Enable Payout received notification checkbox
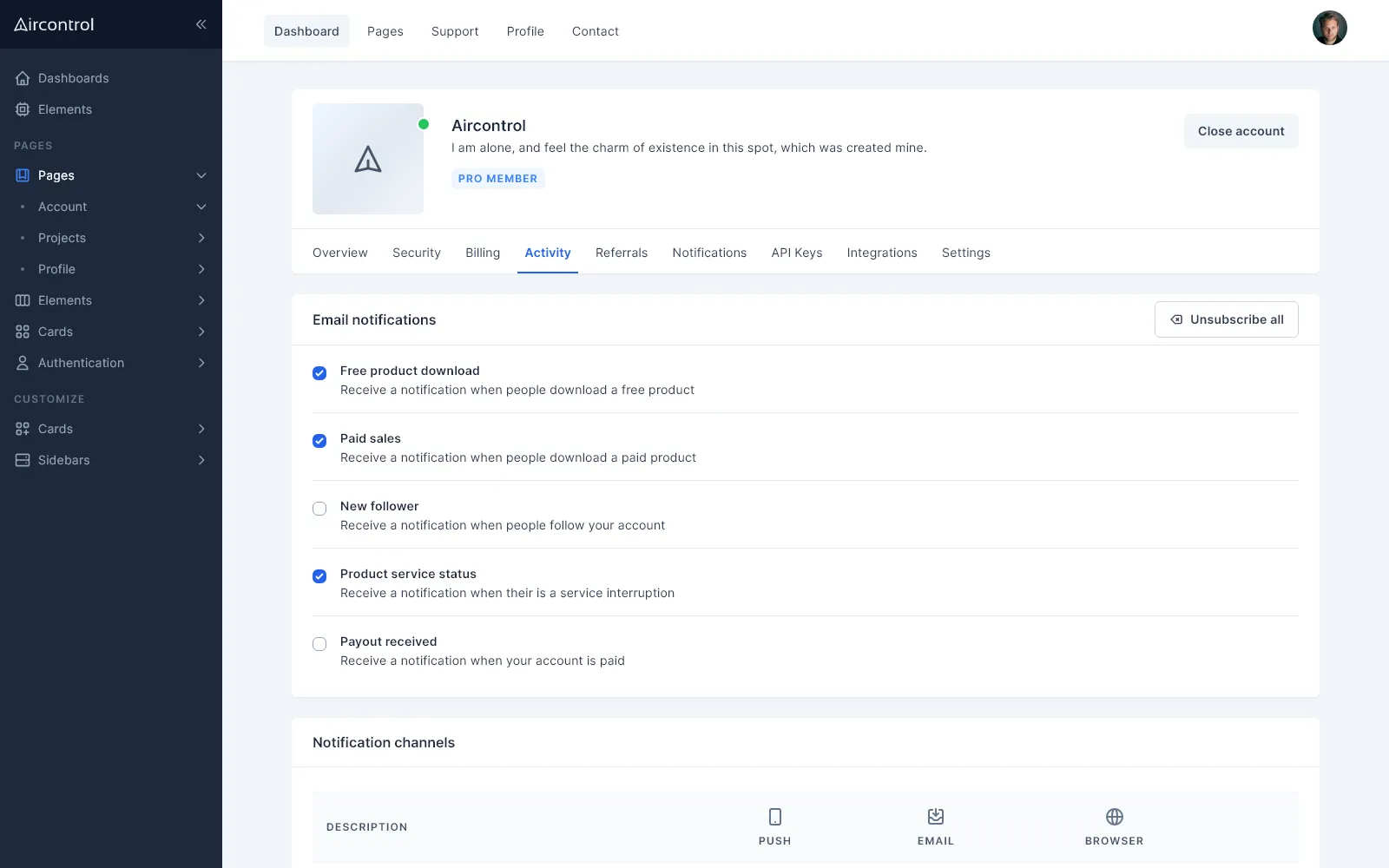This screenshot has width=1389, height=868. pos(319,644)
